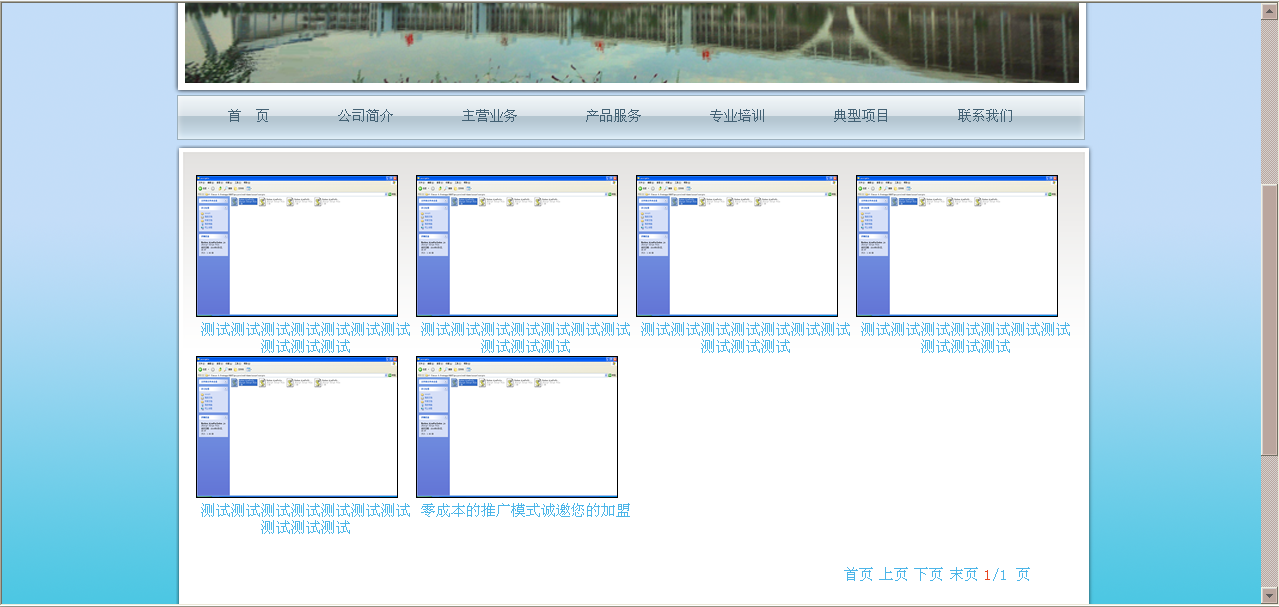This screenshot has width=1279, height=607.
Task: Select 主营业务 menu item
Action: [489, 116]
